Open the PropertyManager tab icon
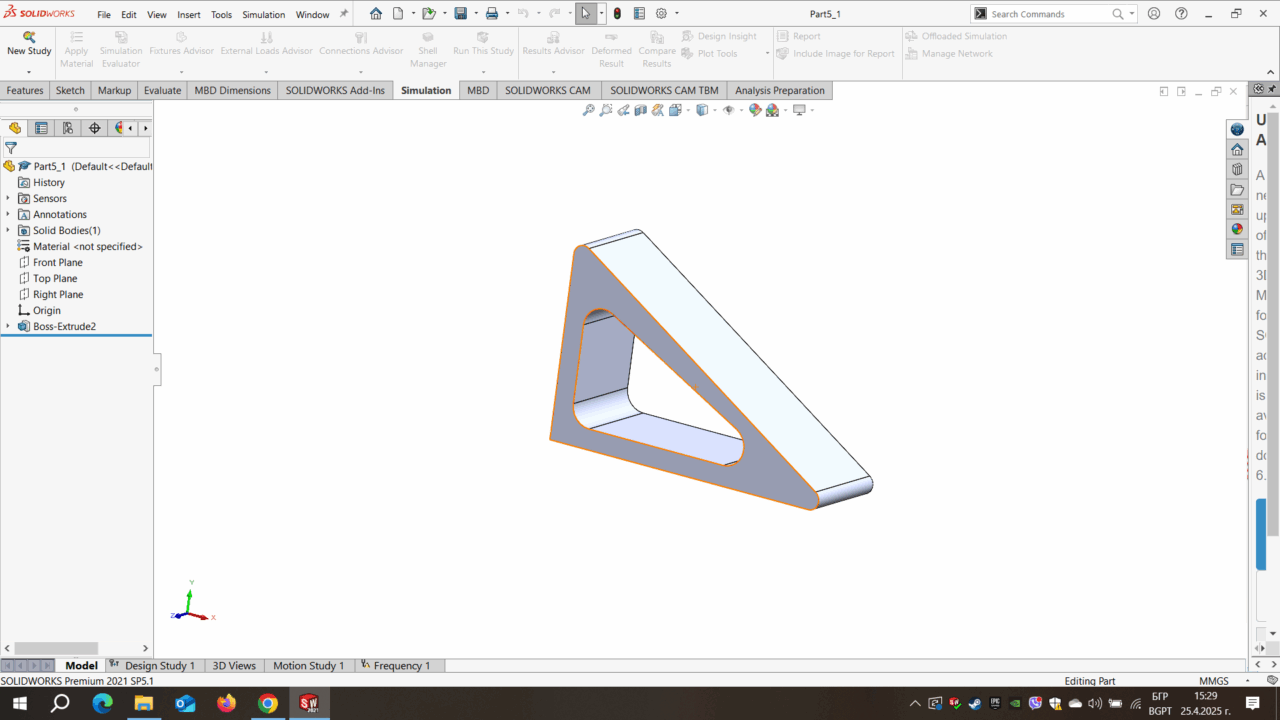The image size is (1280, 720). click(41, 128)
